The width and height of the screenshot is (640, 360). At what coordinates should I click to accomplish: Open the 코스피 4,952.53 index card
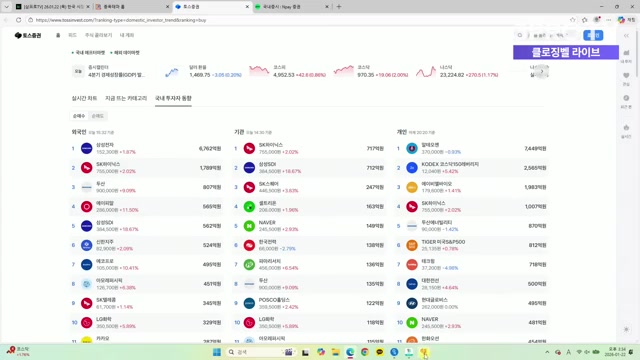point(287,71)
